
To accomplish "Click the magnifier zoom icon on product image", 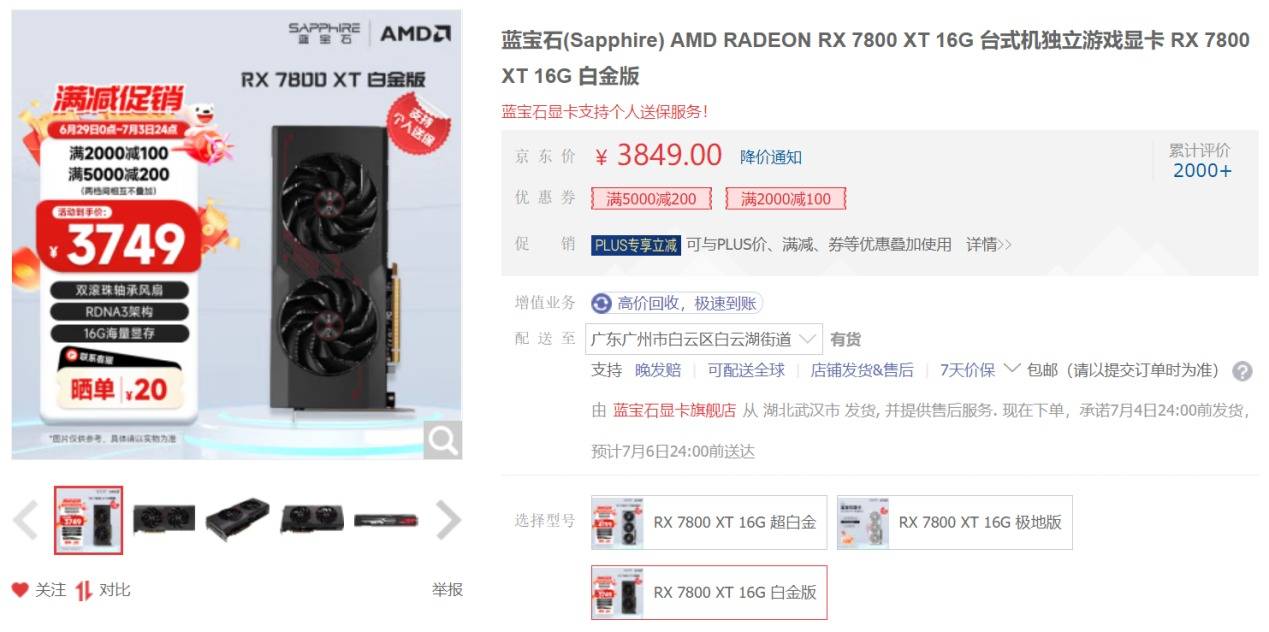I will pyautogui.click(x=442, y=440).
